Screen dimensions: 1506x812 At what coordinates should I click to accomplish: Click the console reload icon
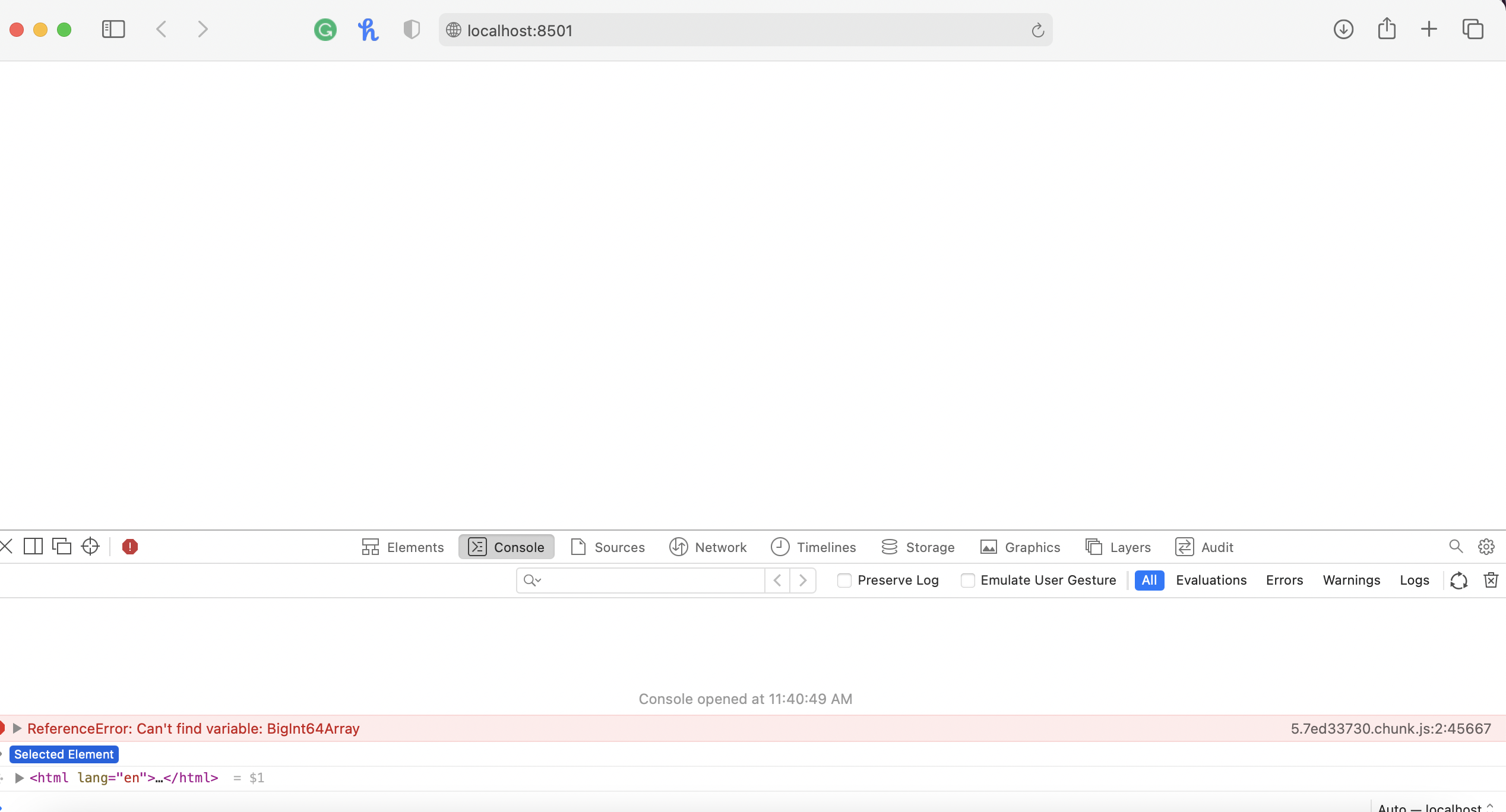click(x=1458, y=580)
